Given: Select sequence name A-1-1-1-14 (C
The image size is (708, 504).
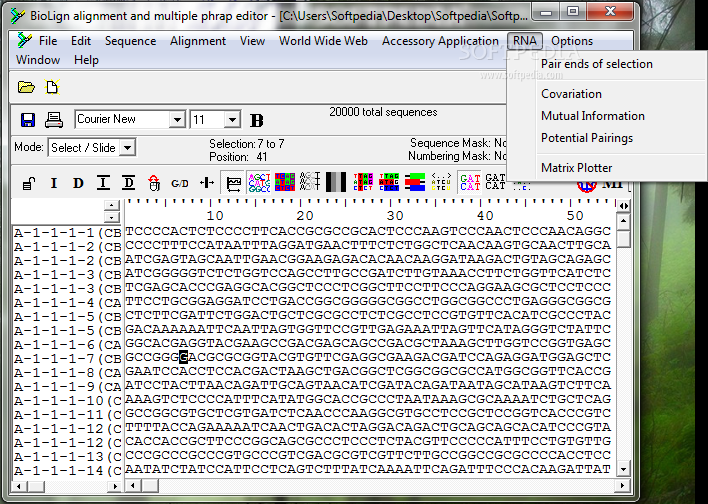Looking at the screenshot, I should tap(68, 471).
